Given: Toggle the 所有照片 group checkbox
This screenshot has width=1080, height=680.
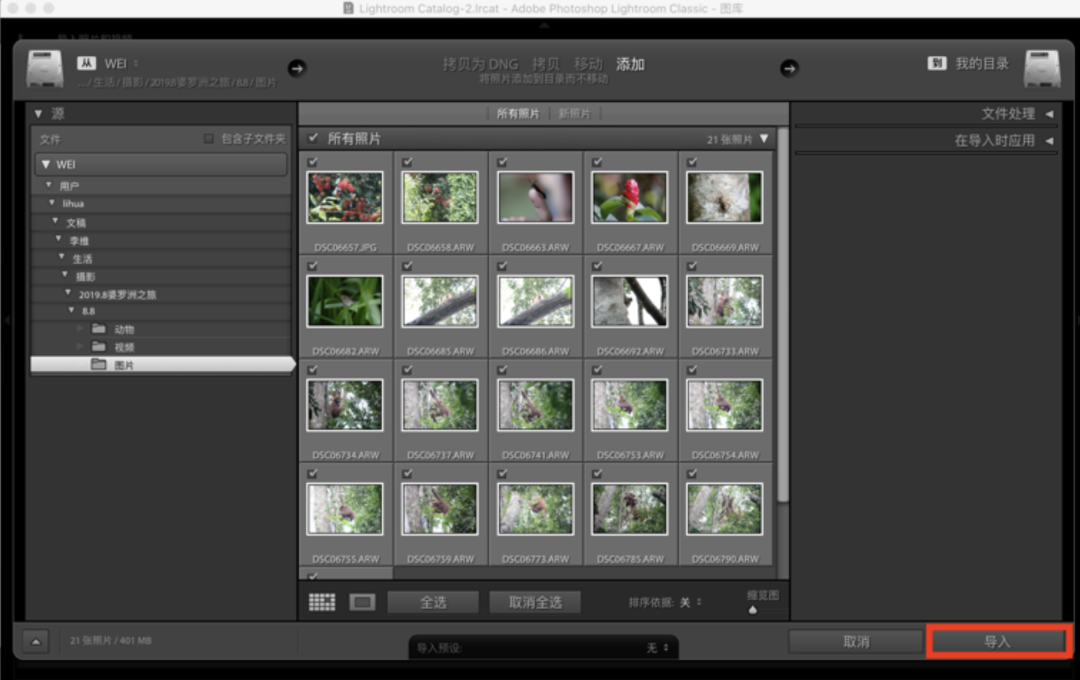Looking at the screenshot, I should [x=313, y=138].
